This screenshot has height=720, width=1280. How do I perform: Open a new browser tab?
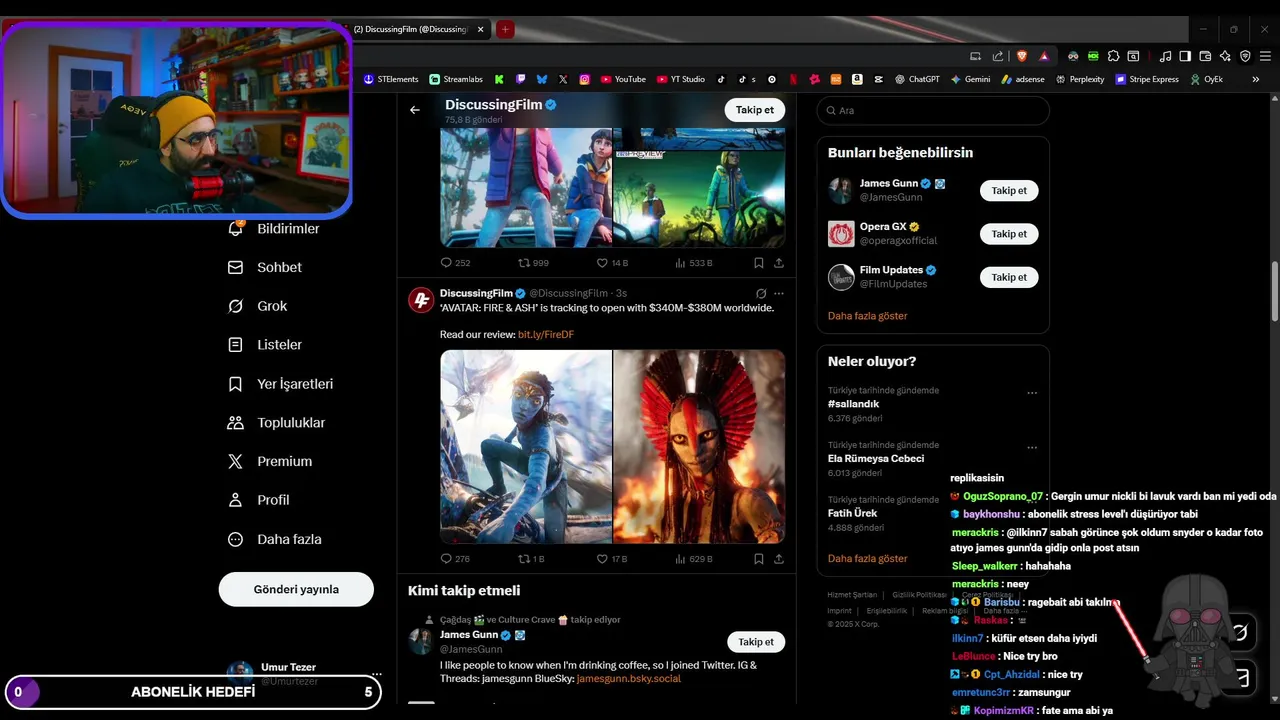[505, 29]
